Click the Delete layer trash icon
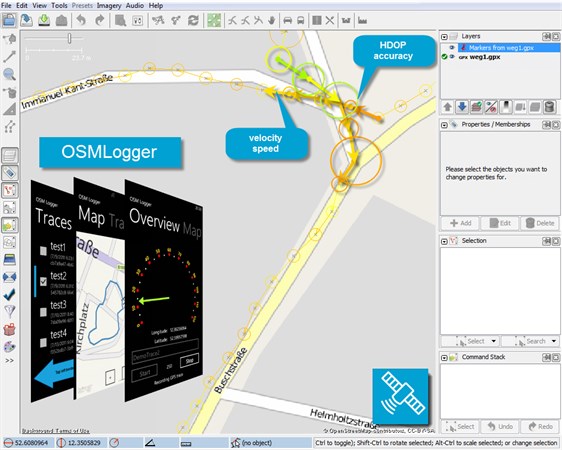The width and height of the screenshot is (562, 450). pos(549,106)
